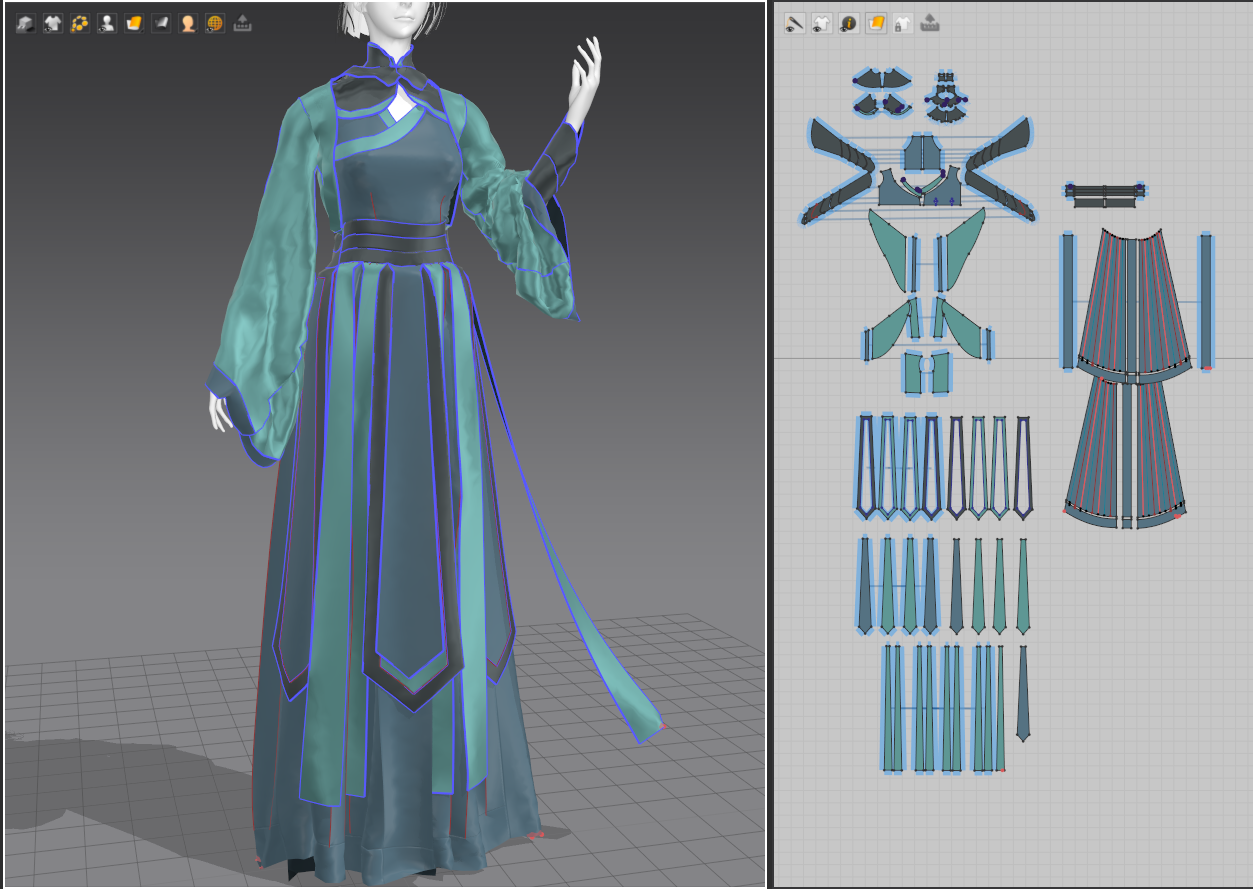This screenshot has width=1253, height=889.
Task: Select the waistband pattern piece in 2D window
Action: tap(1105, 195)
